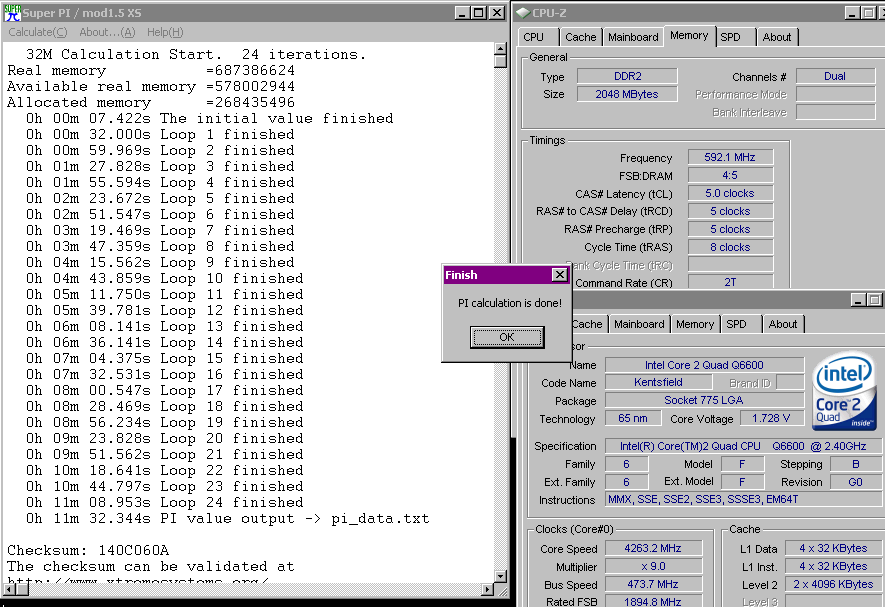Click the Kentsfield code name field
This screenshot has width=885, height=607.
coord(658,382)
